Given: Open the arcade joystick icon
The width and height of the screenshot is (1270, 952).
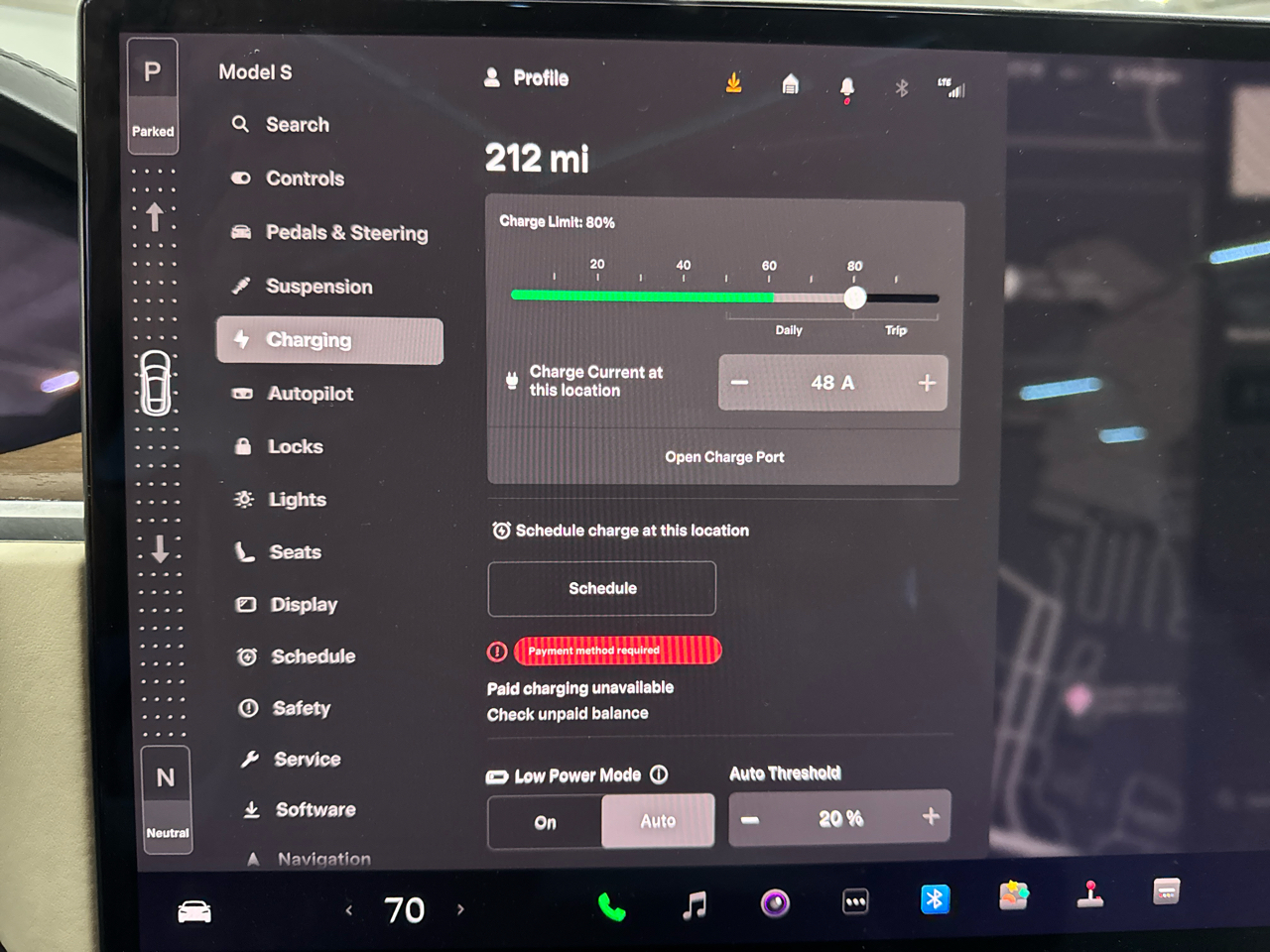Looking at the screenshot, I should point(1090,893).
